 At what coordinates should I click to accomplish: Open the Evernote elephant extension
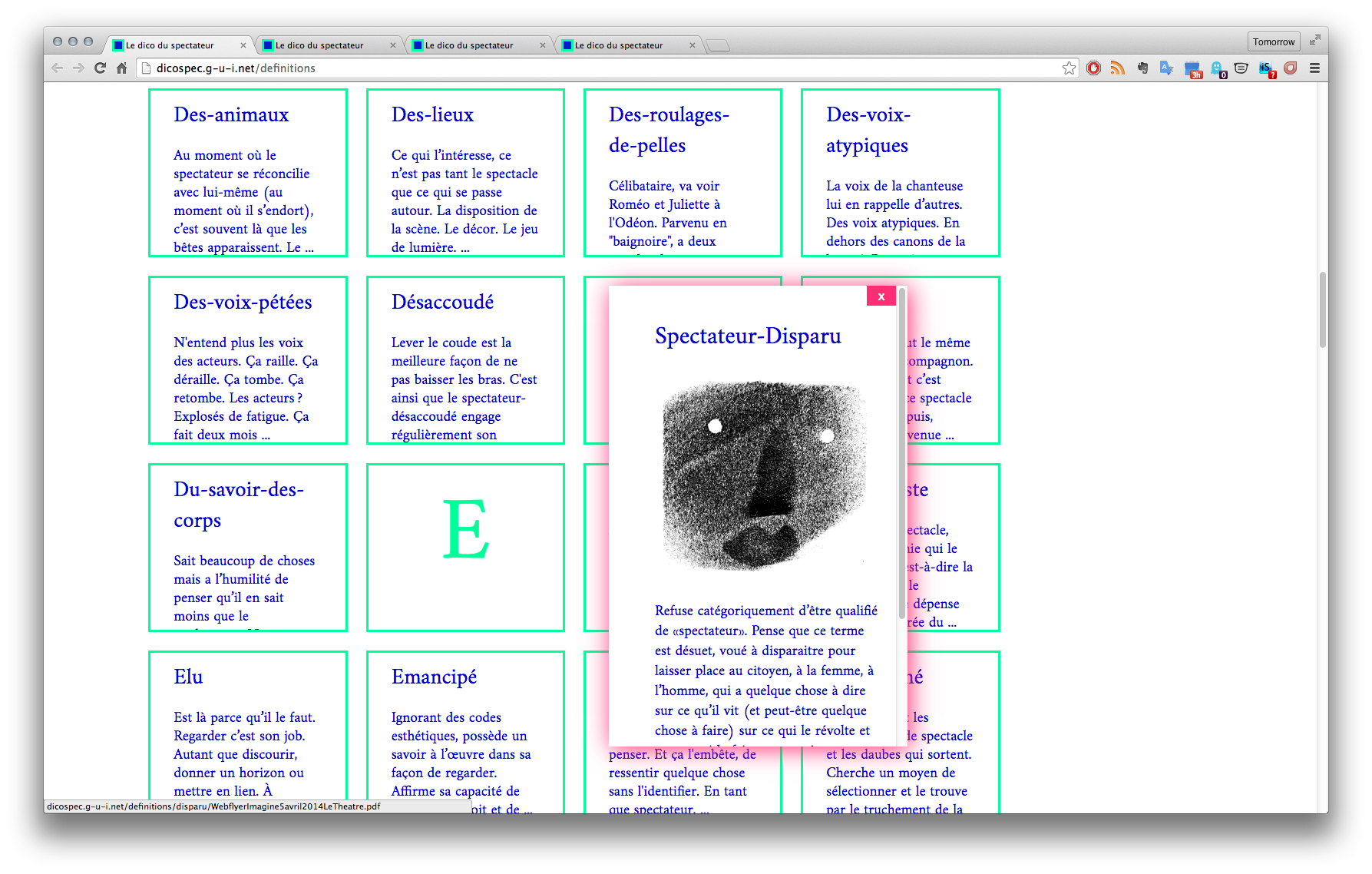click(1142, 68)
